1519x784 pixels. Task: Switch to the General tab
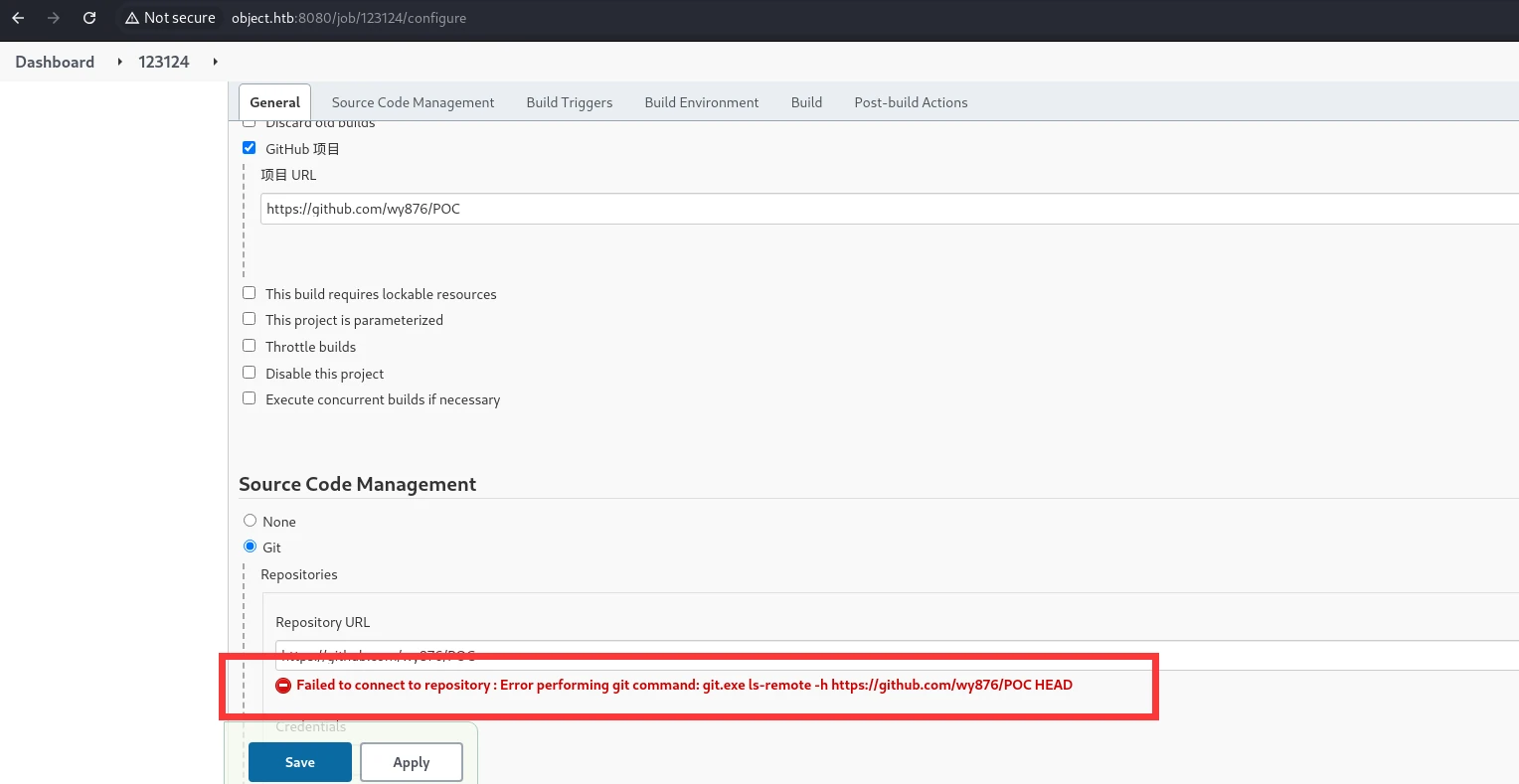(x=275, y=102)
